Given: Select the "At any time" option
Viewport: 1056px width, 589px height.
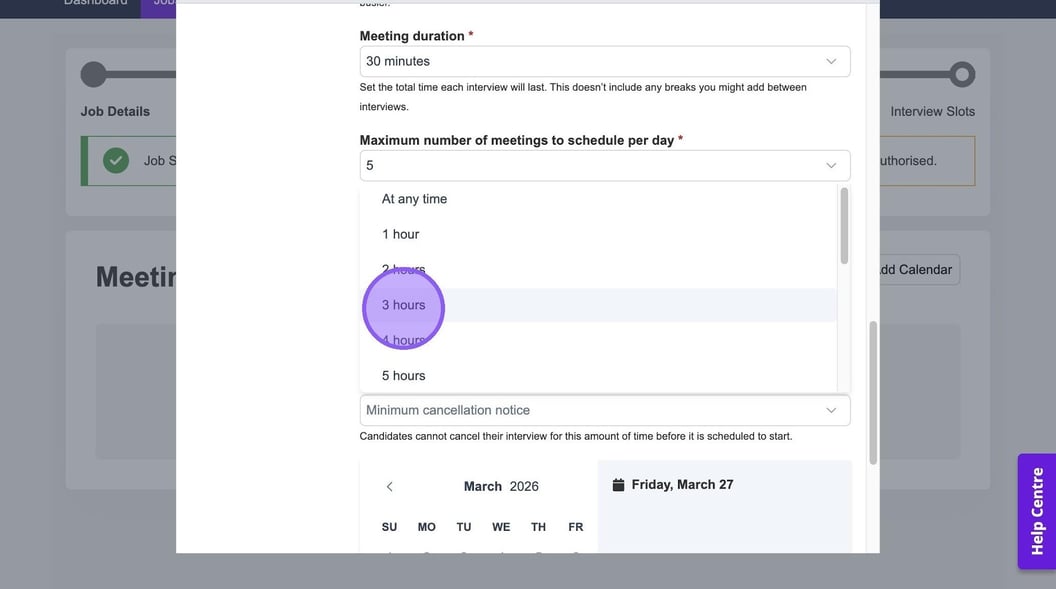Looking at the screenshot, I should 414,199.
